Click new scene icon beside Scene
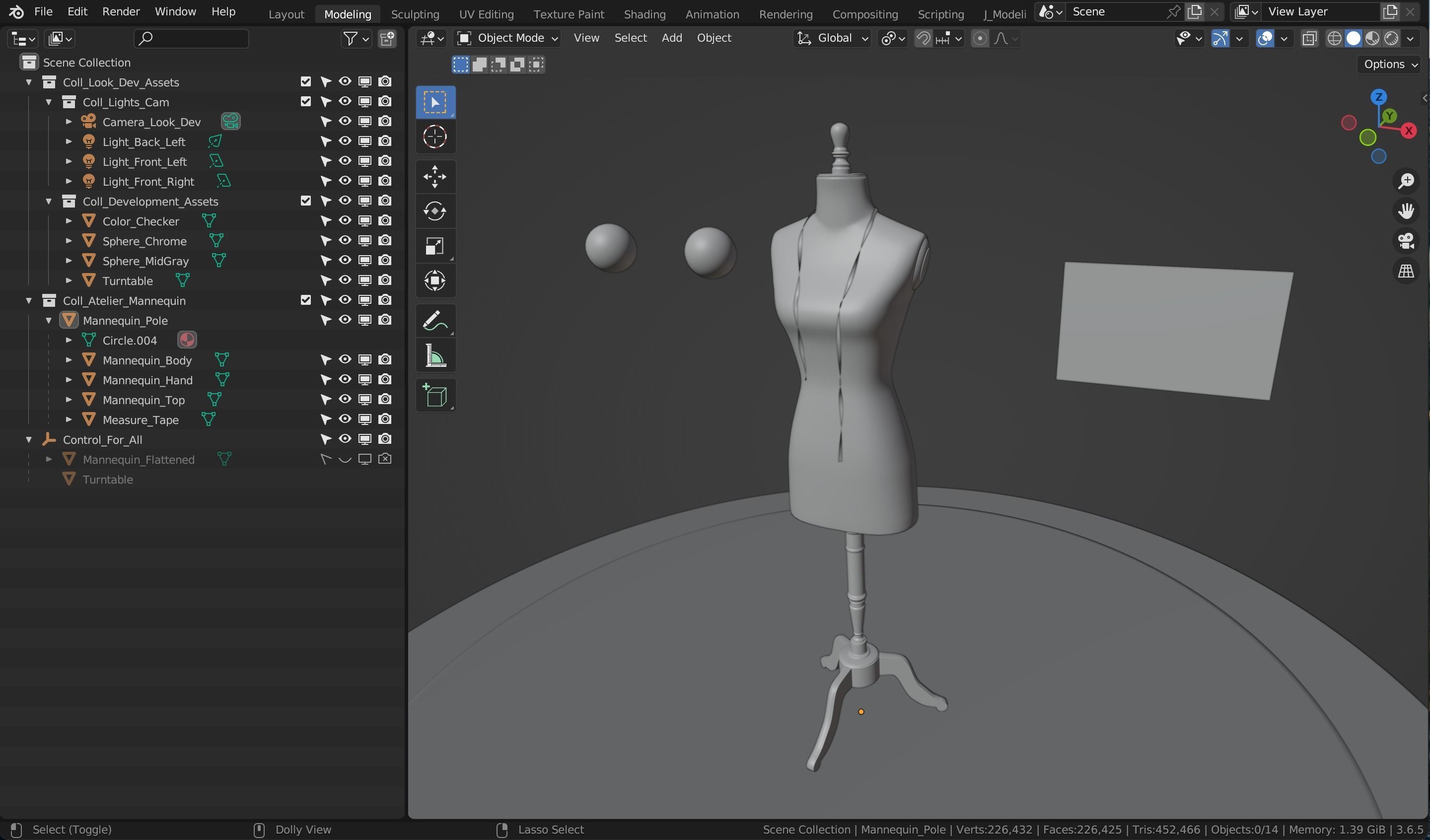Viewport: 1430px width, 840px height. [1195, 12]
